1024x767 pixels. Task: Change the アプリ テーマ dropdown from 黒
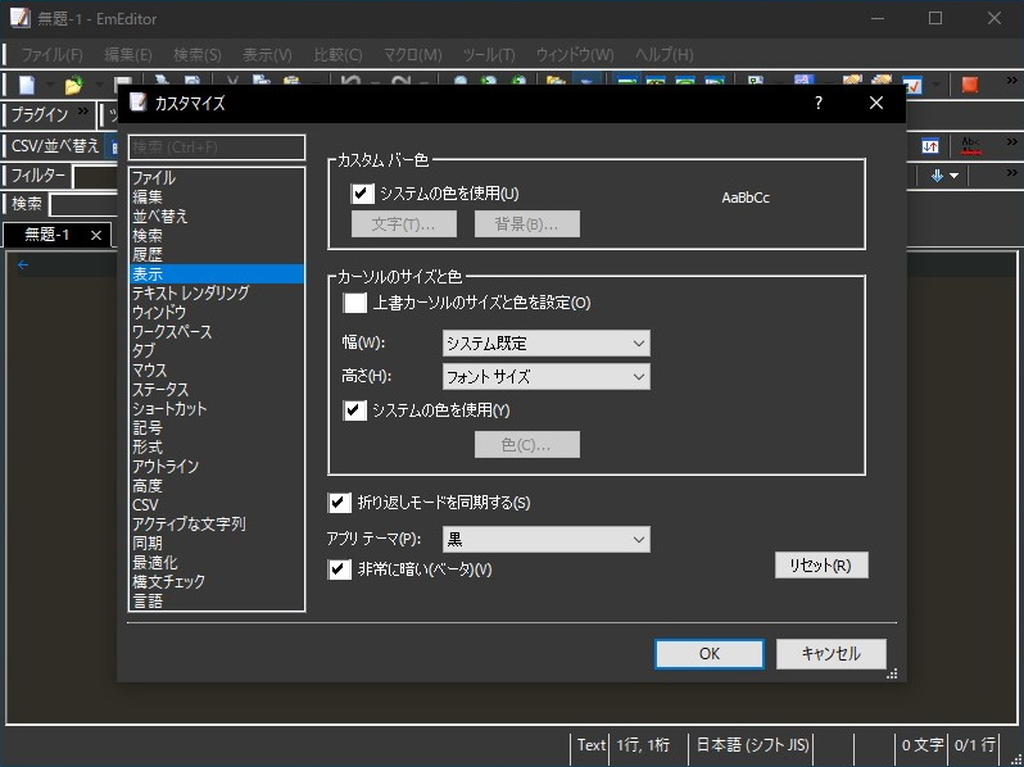(x=546, y=539)
